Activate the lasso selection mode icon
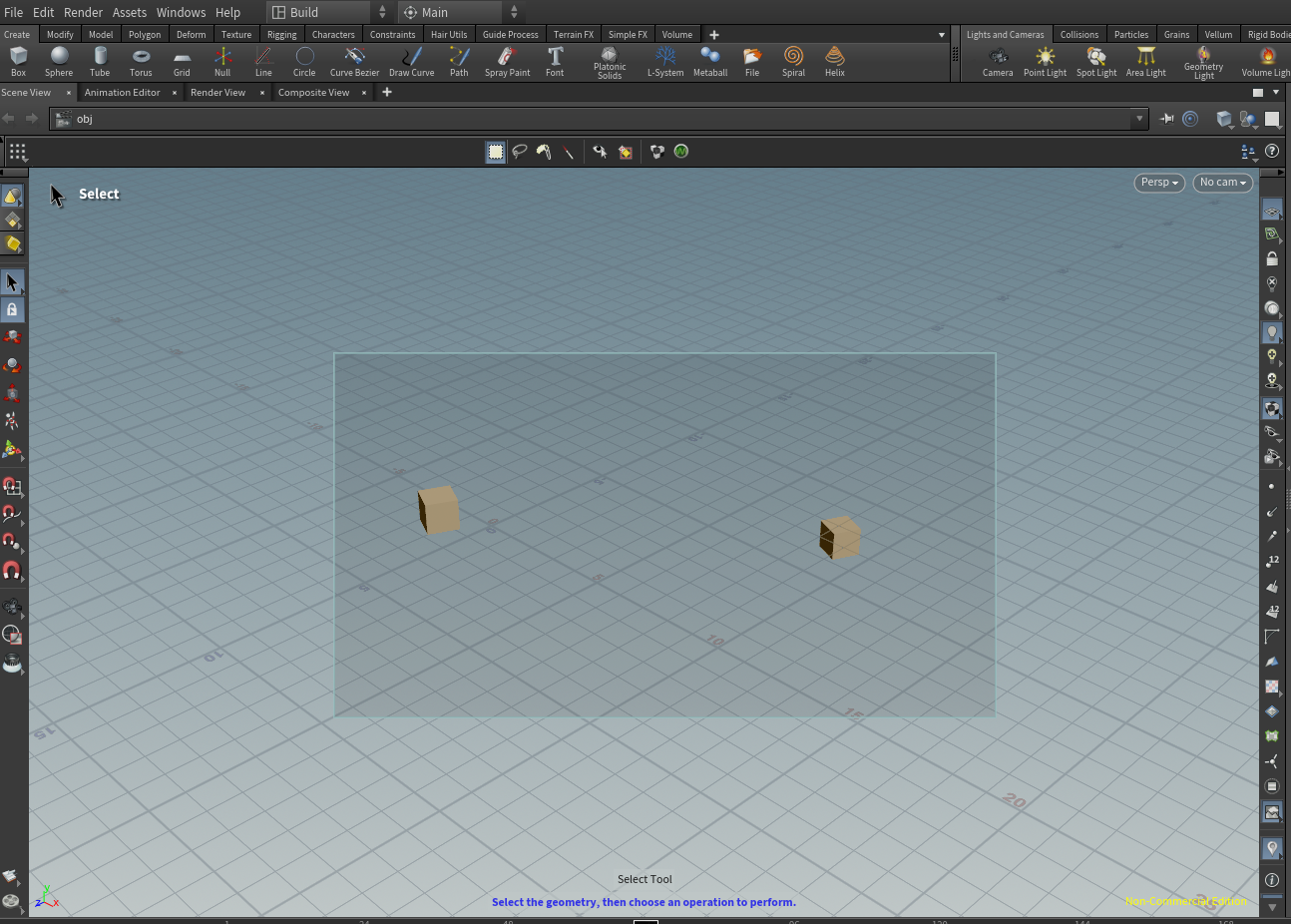Image resolution: width=1291 pixels, height=924 pixels. click(520, 152)
